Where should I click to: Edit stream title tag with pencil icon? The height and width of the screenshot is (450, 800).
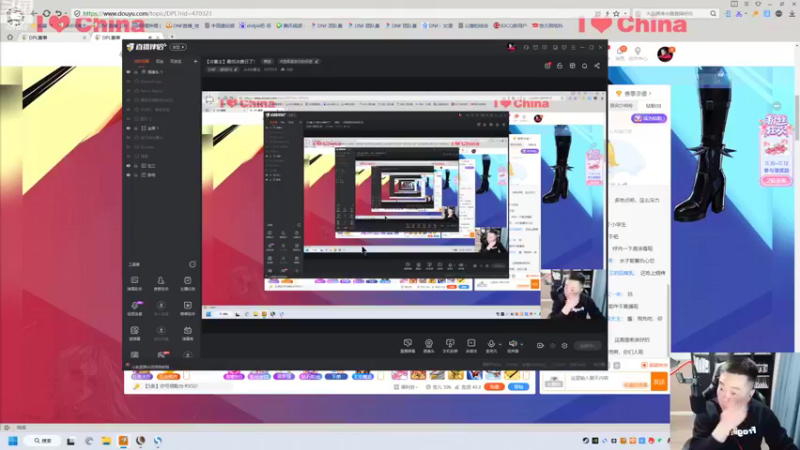pos(317,61)
